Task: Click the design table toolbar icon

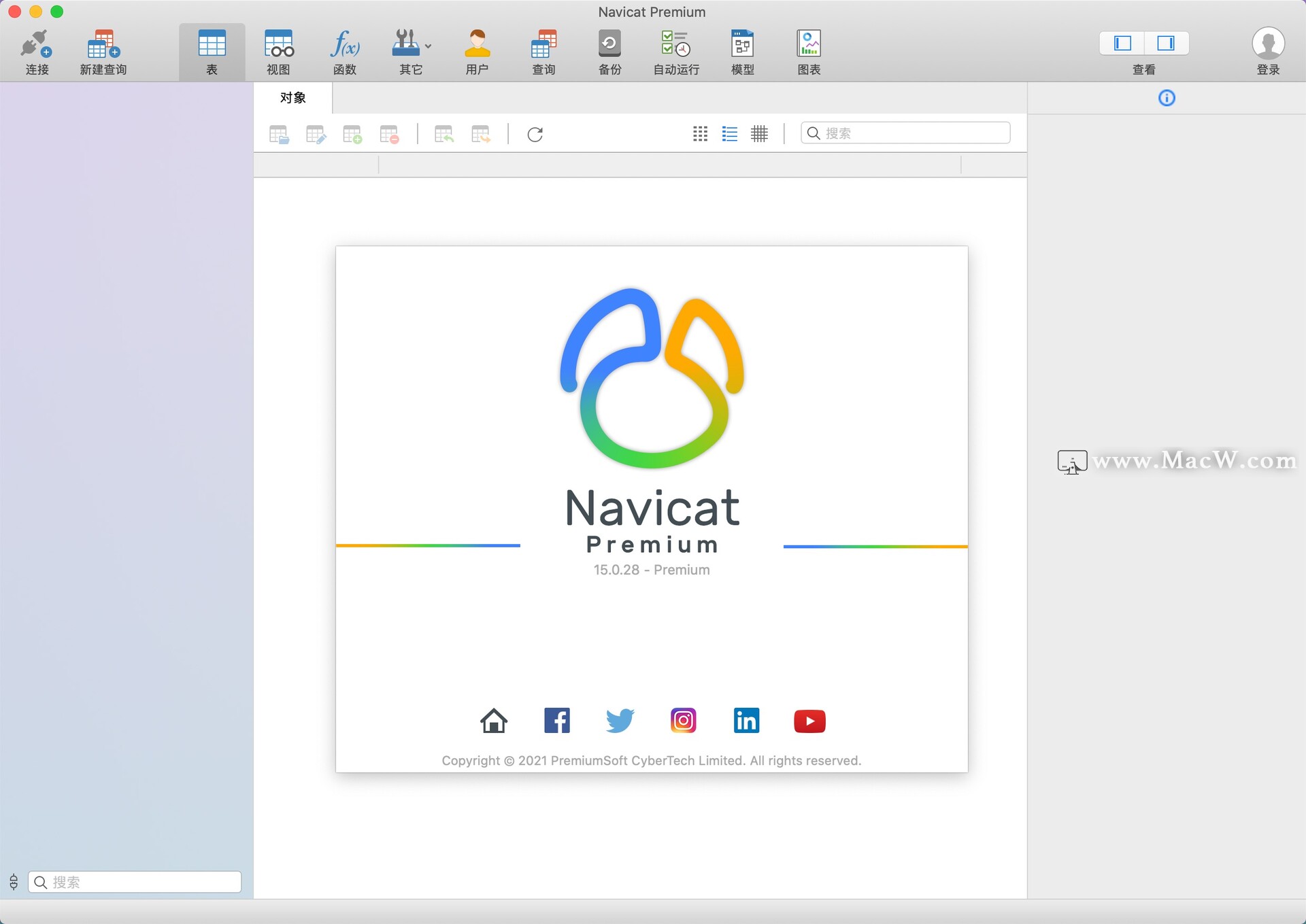Action: pos(316,134)
